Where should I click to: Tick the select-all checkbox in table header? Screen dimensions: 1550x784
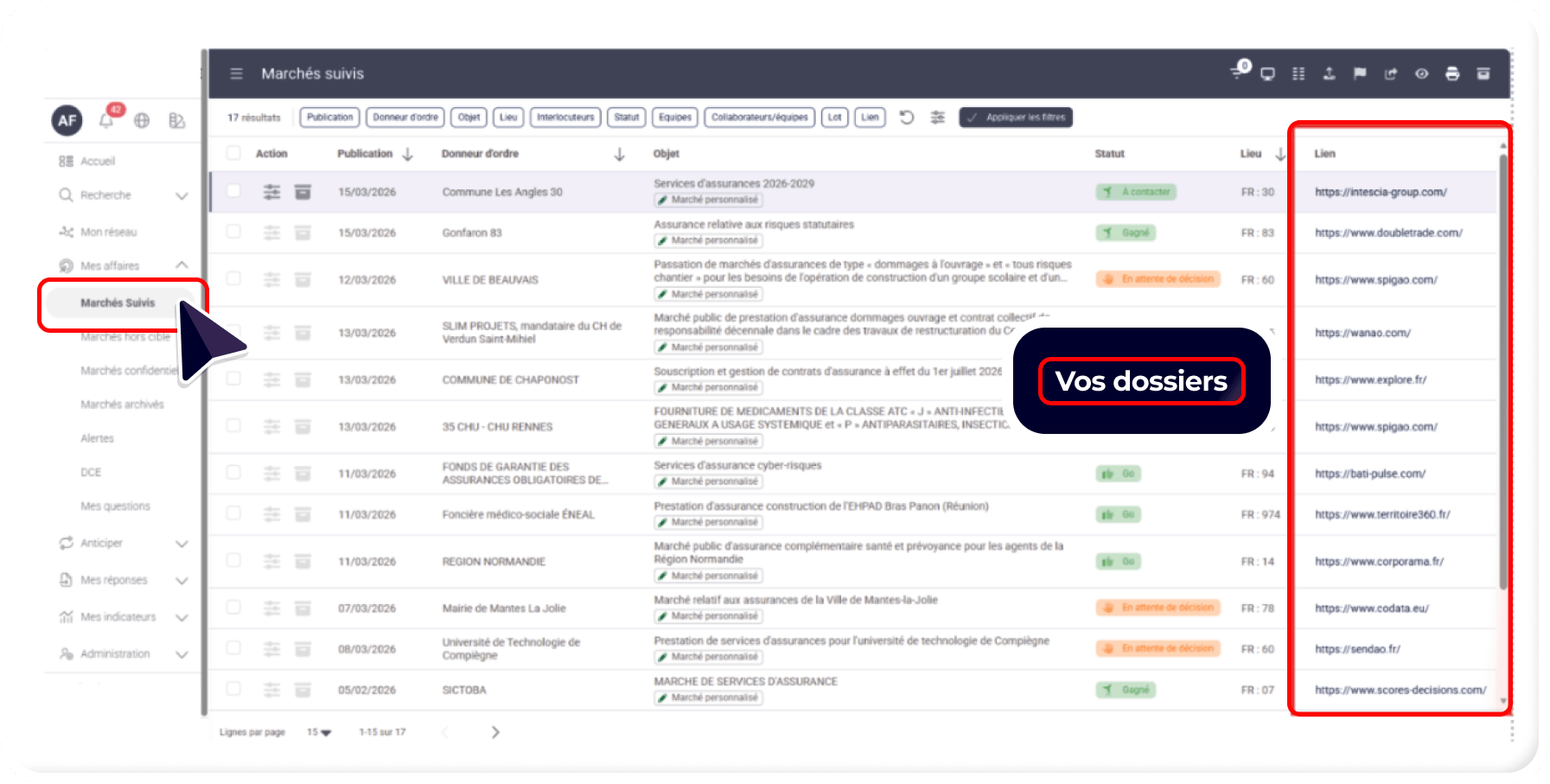point(233,153)
